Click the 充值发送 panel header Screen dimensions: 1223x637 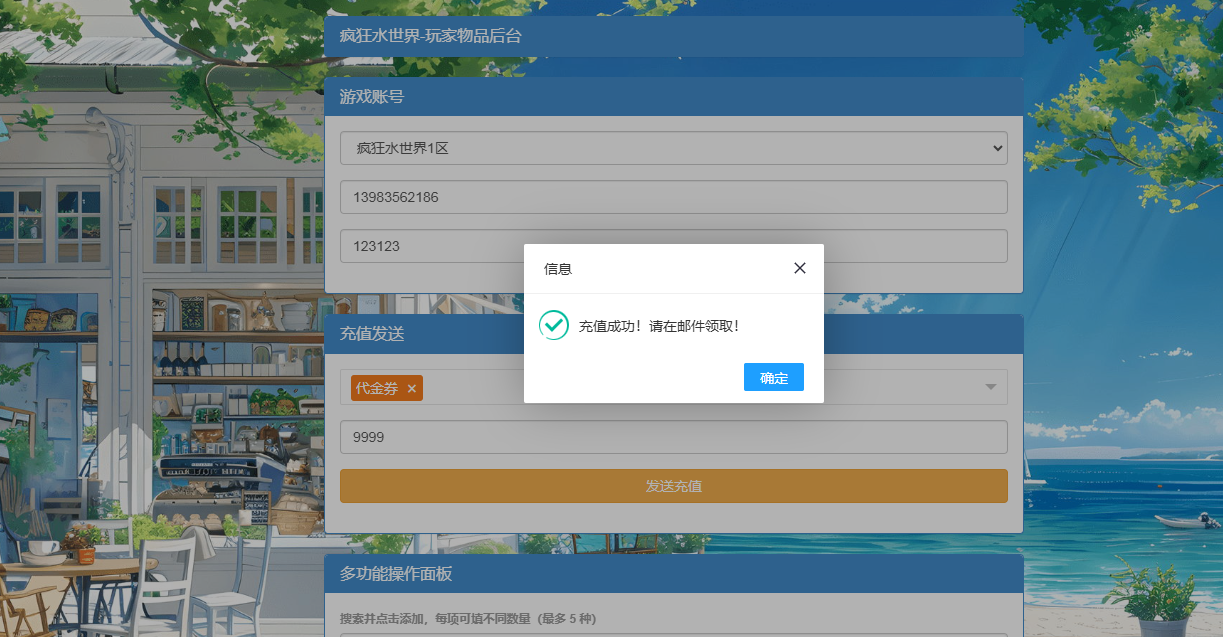pos(673,334)
